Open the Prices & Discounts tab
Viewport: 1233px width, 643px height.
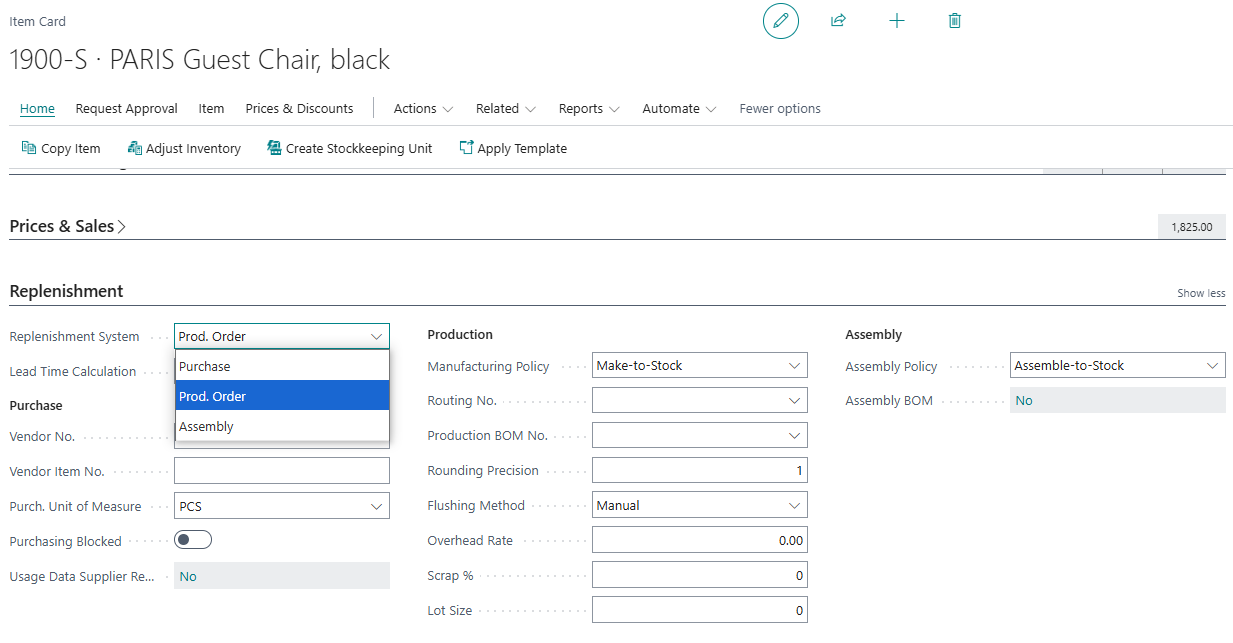coord(299,109)
